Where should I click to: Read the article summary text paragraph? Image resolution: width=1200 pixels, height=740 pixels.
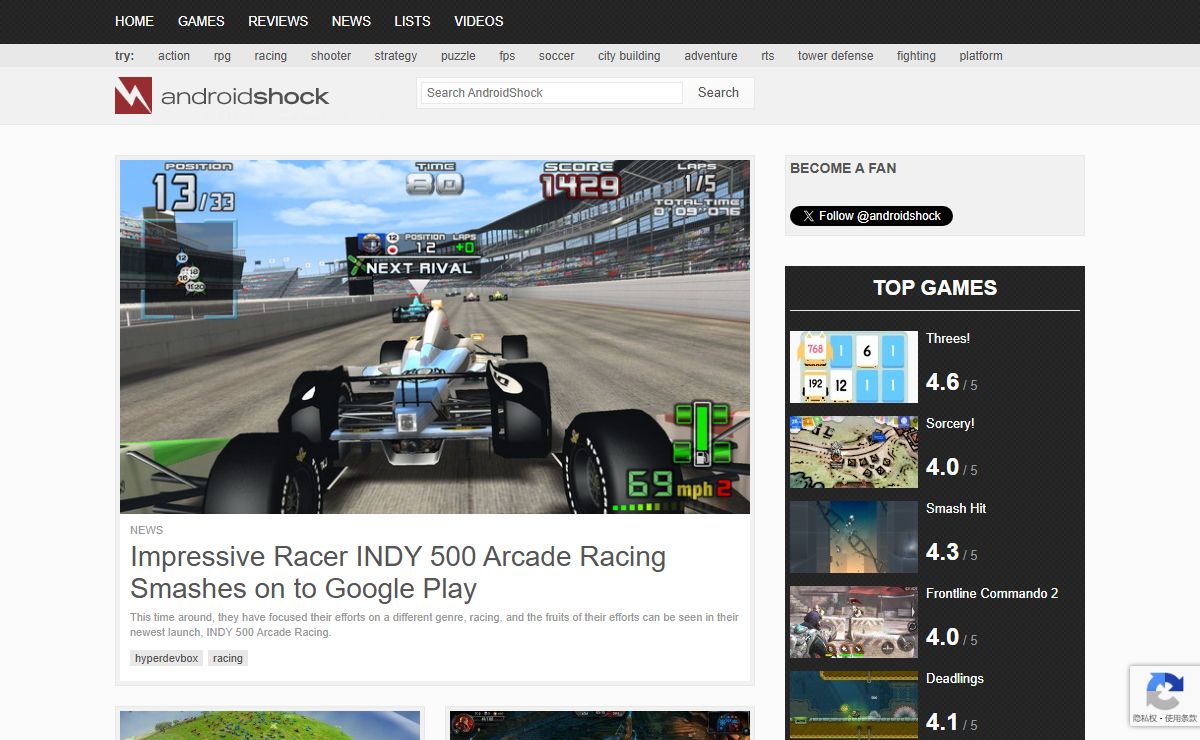click(434, 625)
